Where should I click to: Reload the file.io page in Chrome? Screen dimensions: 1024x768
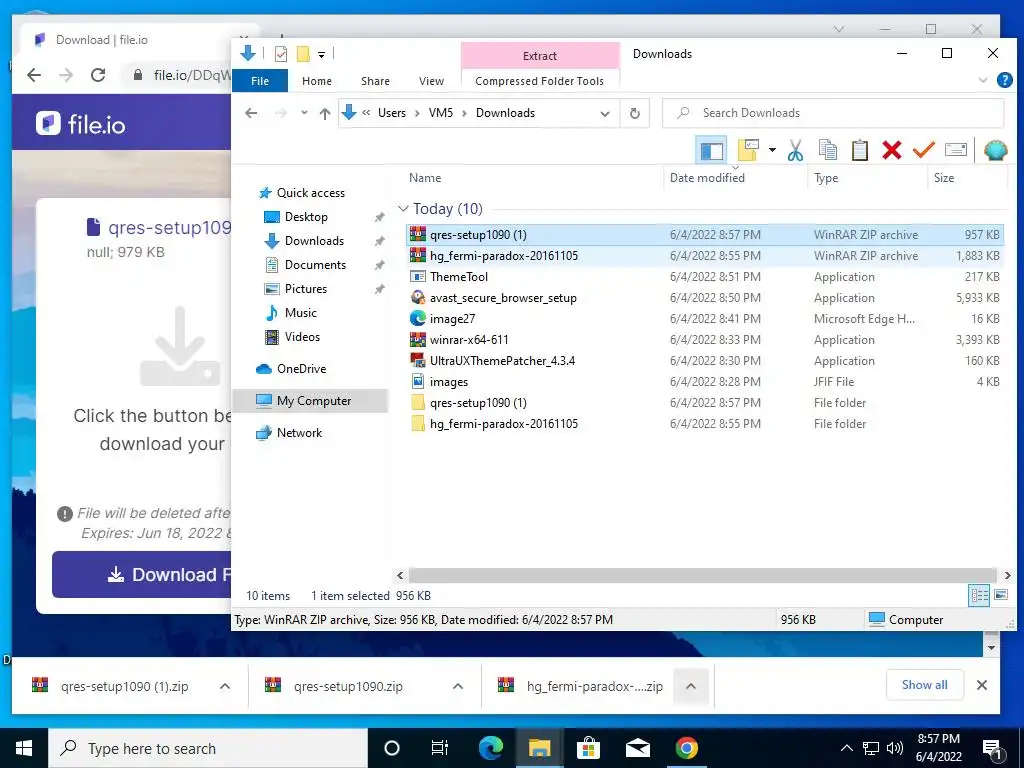98,75
